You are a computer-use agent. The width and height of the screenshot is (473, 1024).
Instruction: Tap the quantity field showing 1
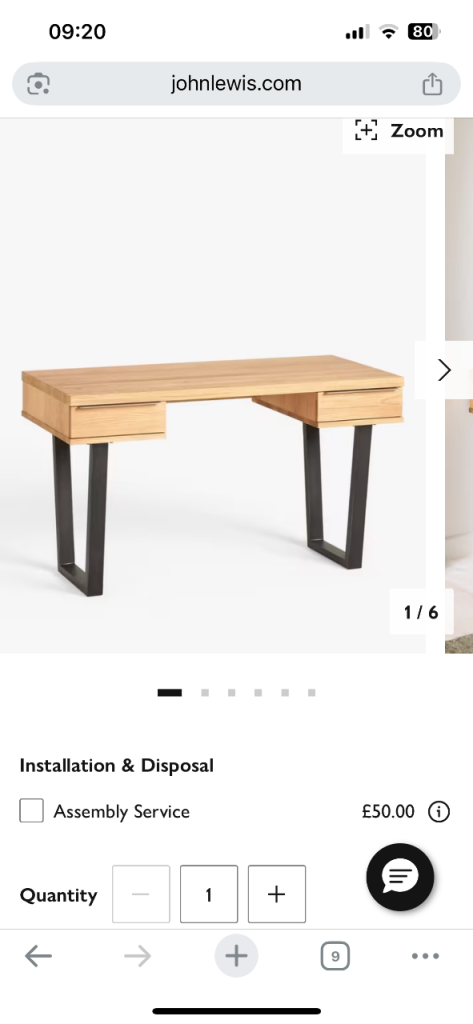pyautogui.click(x=208, y=894)
